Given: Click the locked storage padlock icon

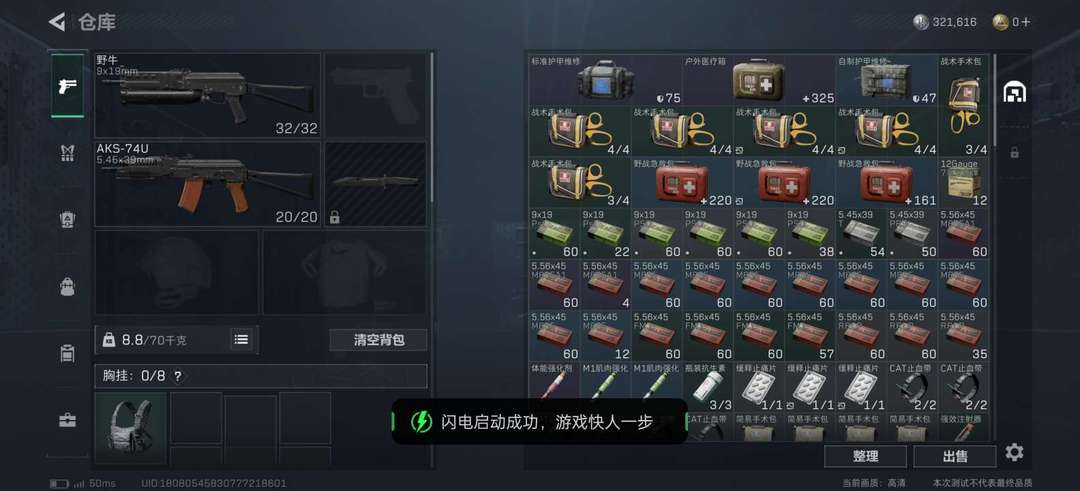Looking at the screenshot, I should pyautogui.click(x=1015, y=153).
